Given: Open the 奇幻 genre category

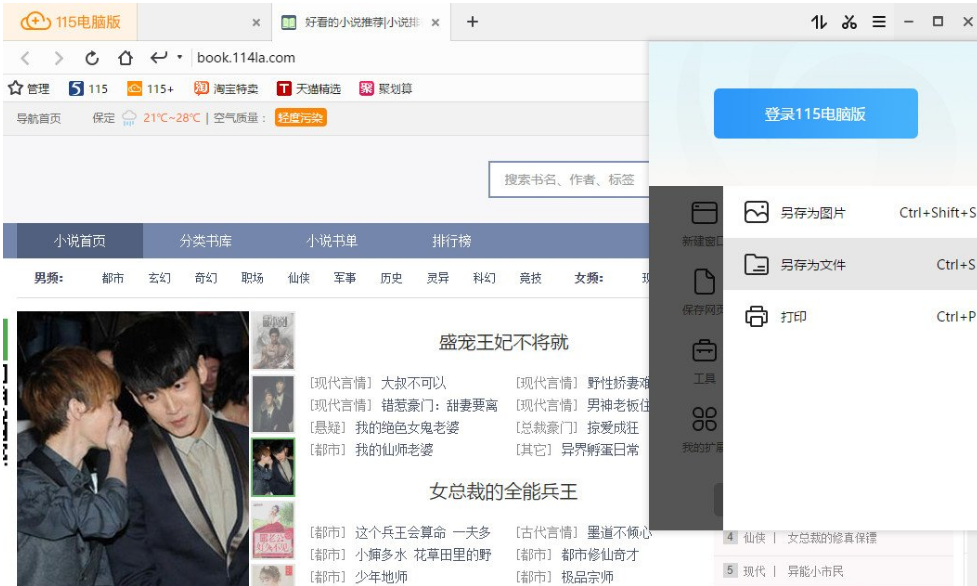Looking at the screenshot, I should 206,278.
